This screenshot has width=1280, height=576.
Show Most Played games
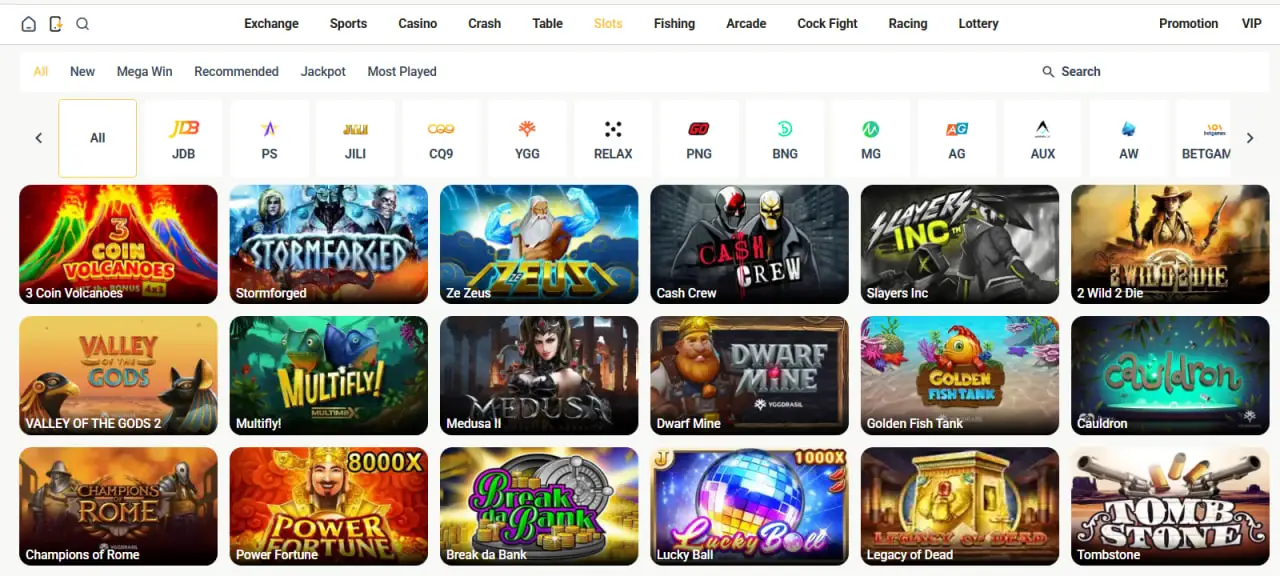(x=402, y=71)
